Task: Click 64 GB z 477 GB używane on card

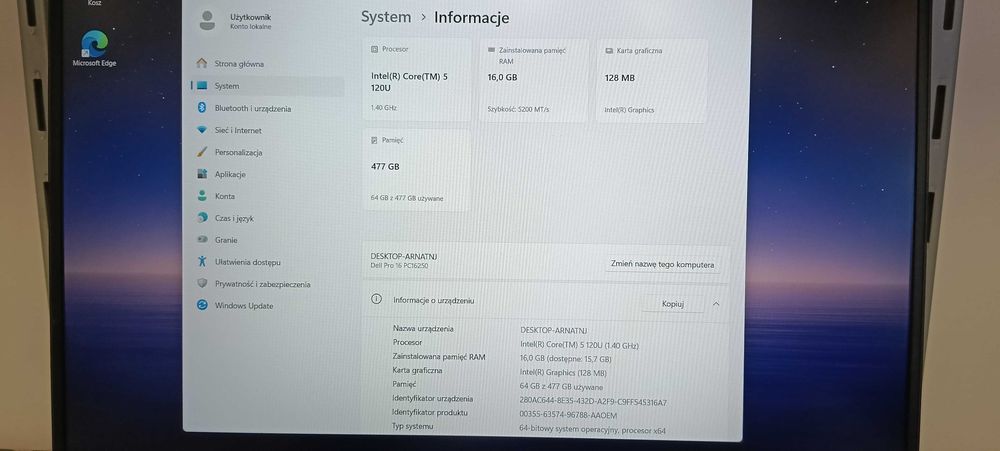Action: (x=407, y=198)
